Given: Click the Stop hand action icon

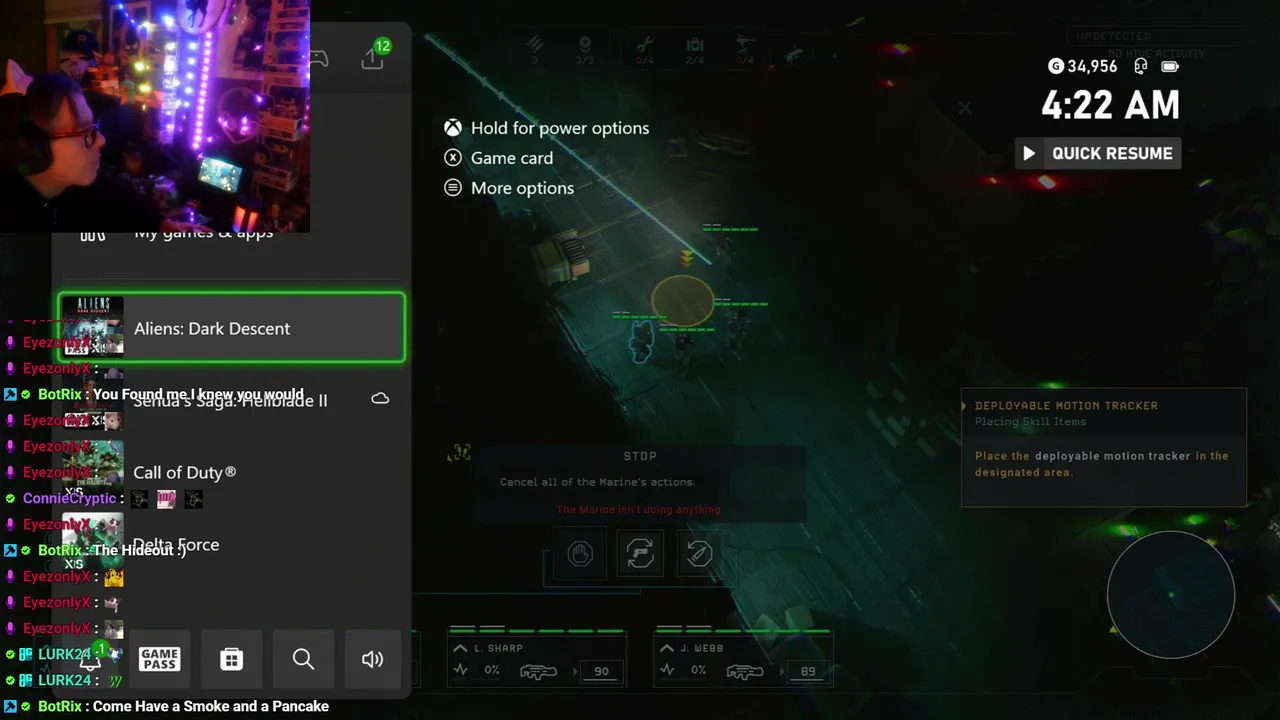Looking at the screenshot, I should [580, 553].
